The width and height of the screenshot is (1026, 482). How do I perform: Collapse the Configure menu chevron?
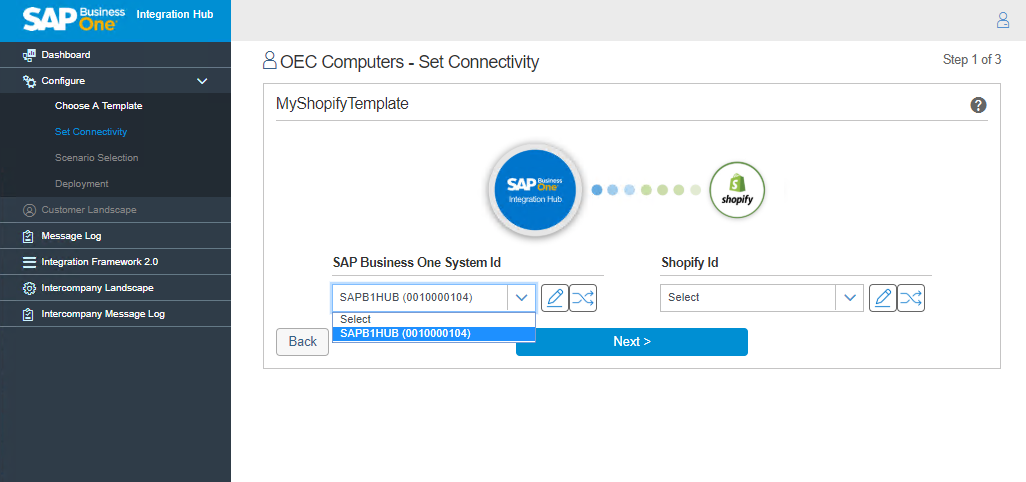click(x=202, y=81)
